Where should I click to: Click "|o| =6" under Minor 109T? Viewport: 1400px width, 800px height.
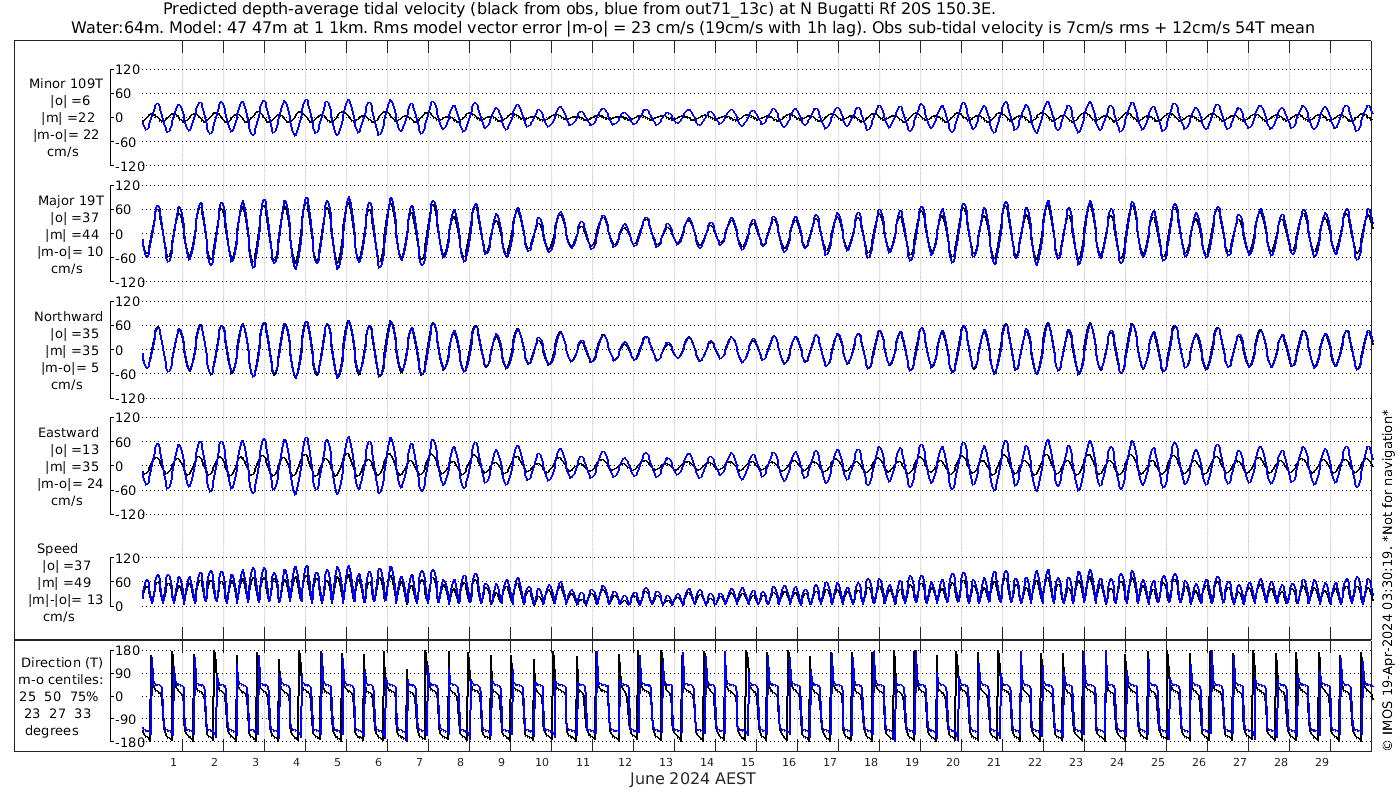(70, 101)
